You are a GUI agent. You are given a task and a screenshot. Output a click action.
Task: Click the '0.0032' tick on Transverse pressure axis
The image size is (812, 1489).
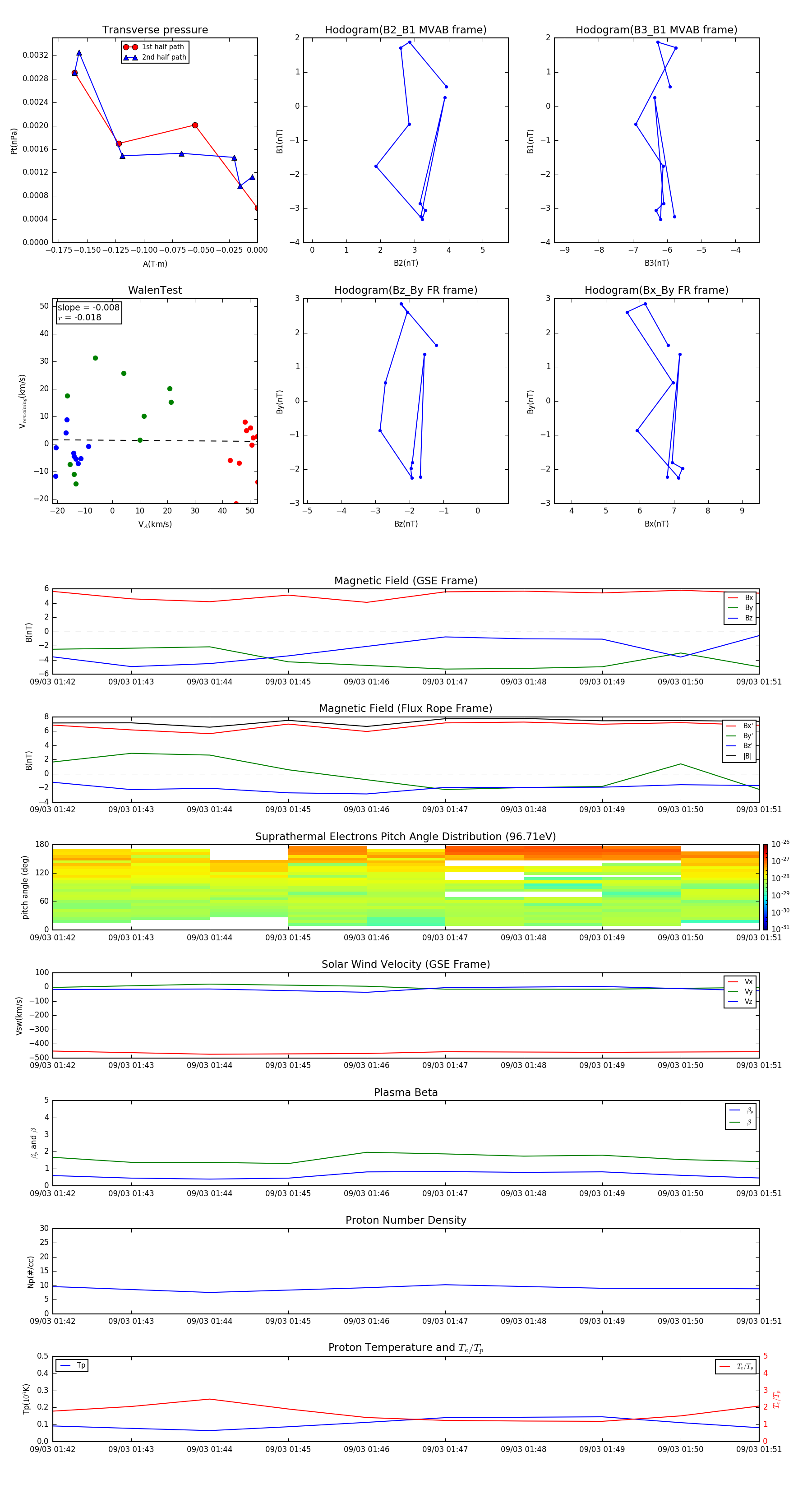coord(35,55)
